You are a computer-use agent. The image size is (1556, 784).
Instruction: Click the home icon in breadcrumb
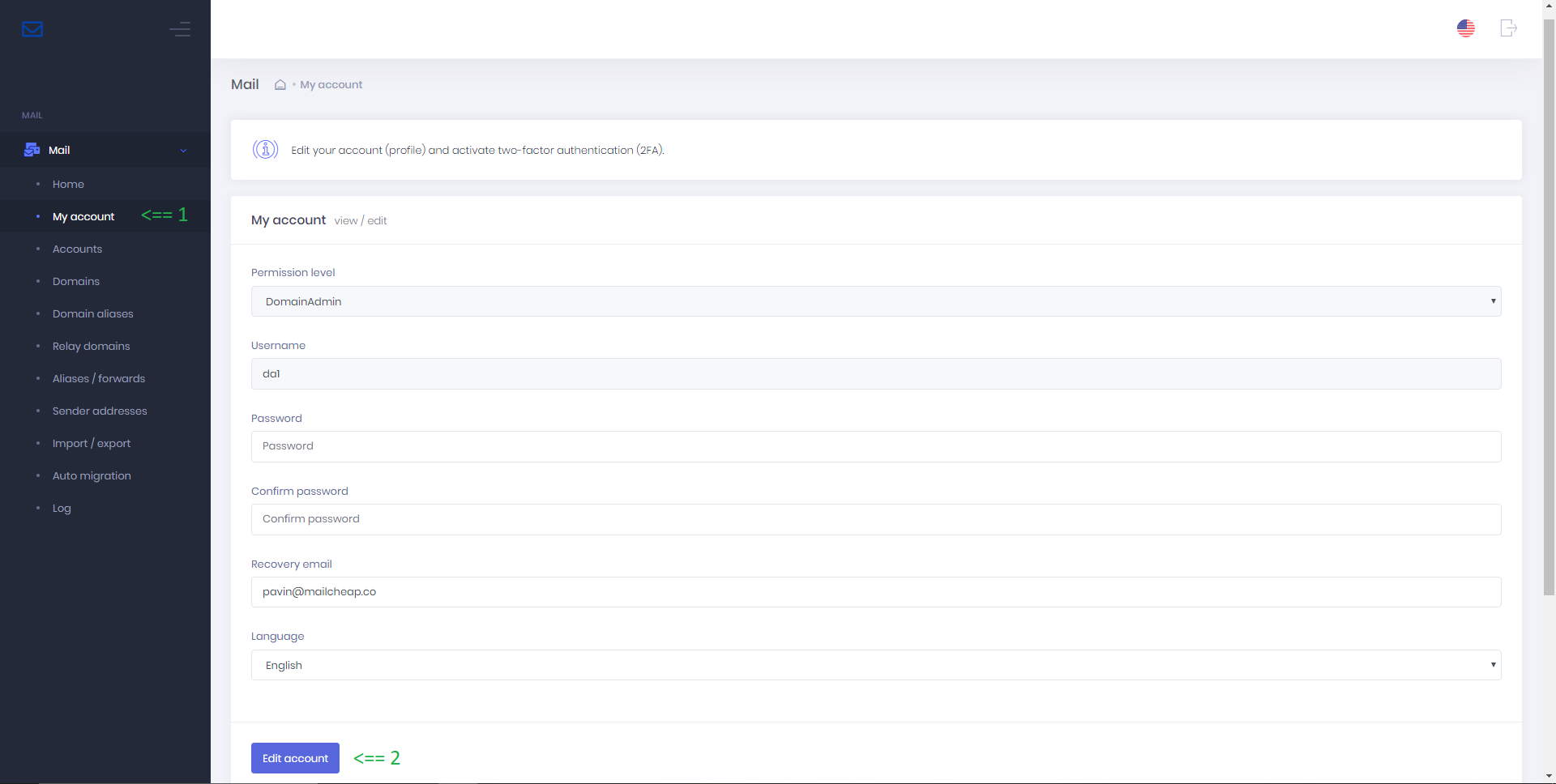pyautogui.click(x=280, y=85)
